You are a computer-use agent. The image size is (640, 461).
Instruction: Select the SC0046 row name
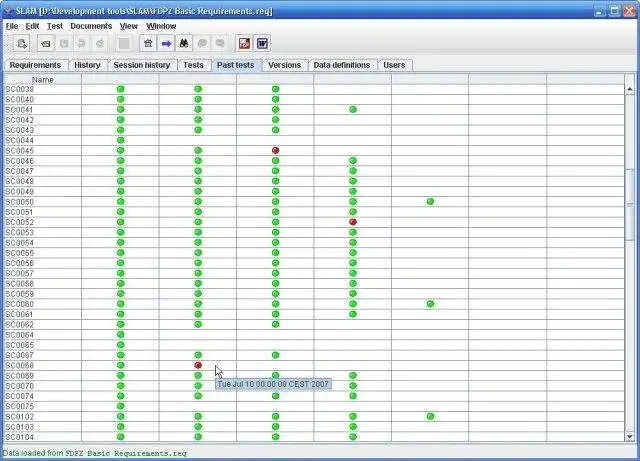[20, 160]
